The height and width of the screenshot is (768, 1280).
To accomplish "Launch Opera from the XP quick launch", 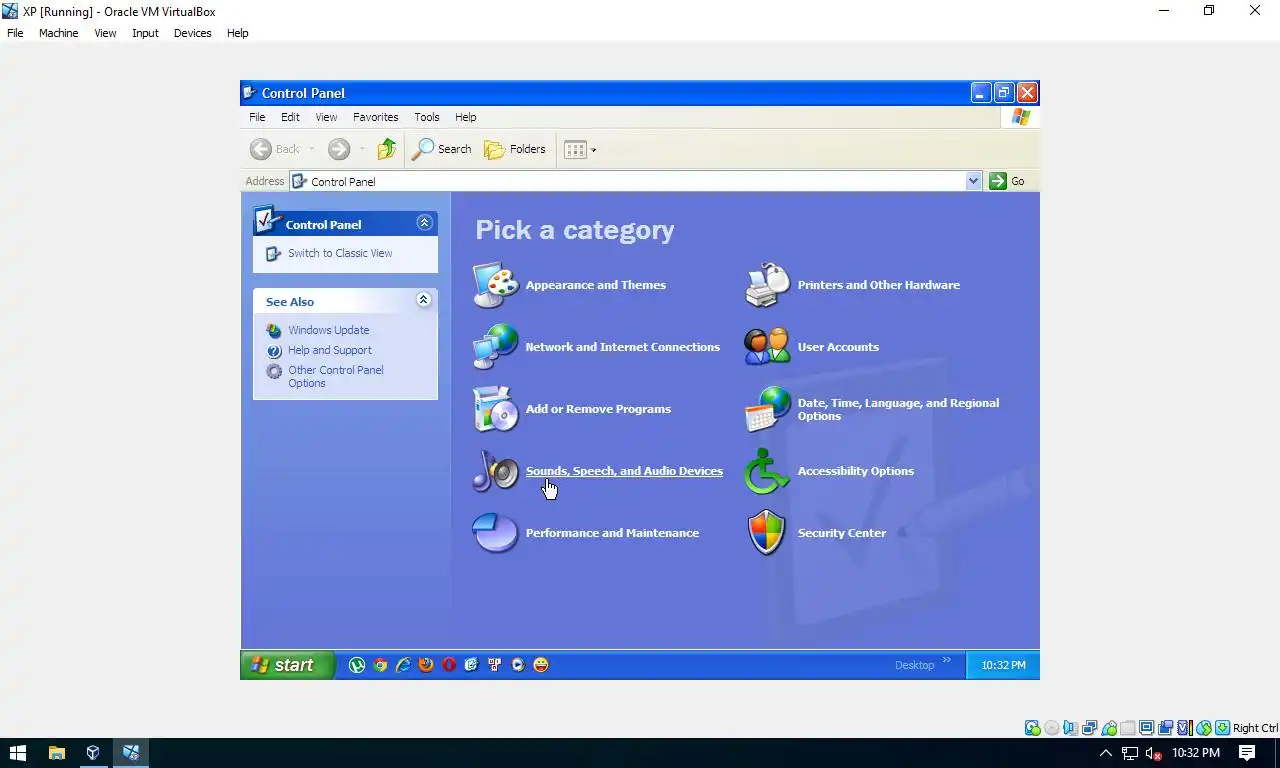I will [x=449, y=665].
